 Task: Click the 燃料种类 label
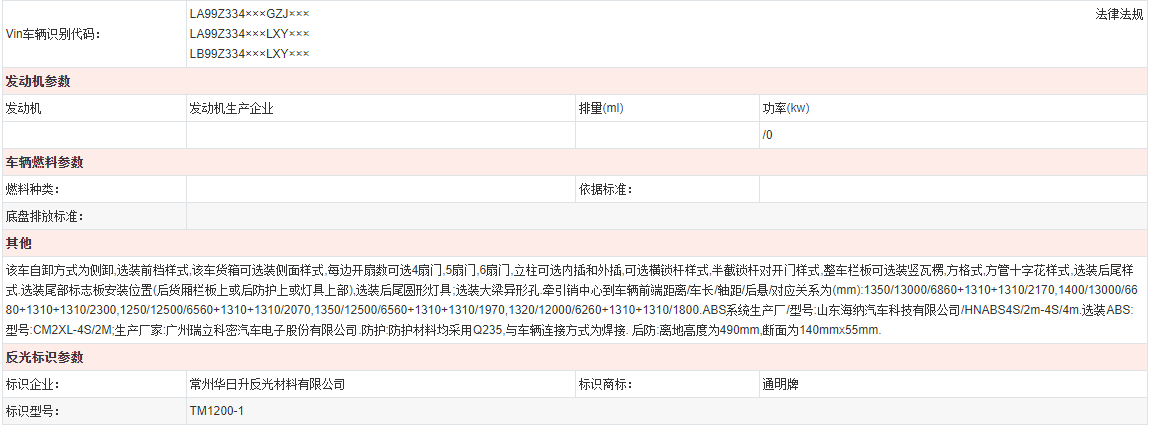pyautogui.click(x=33, y=189)
